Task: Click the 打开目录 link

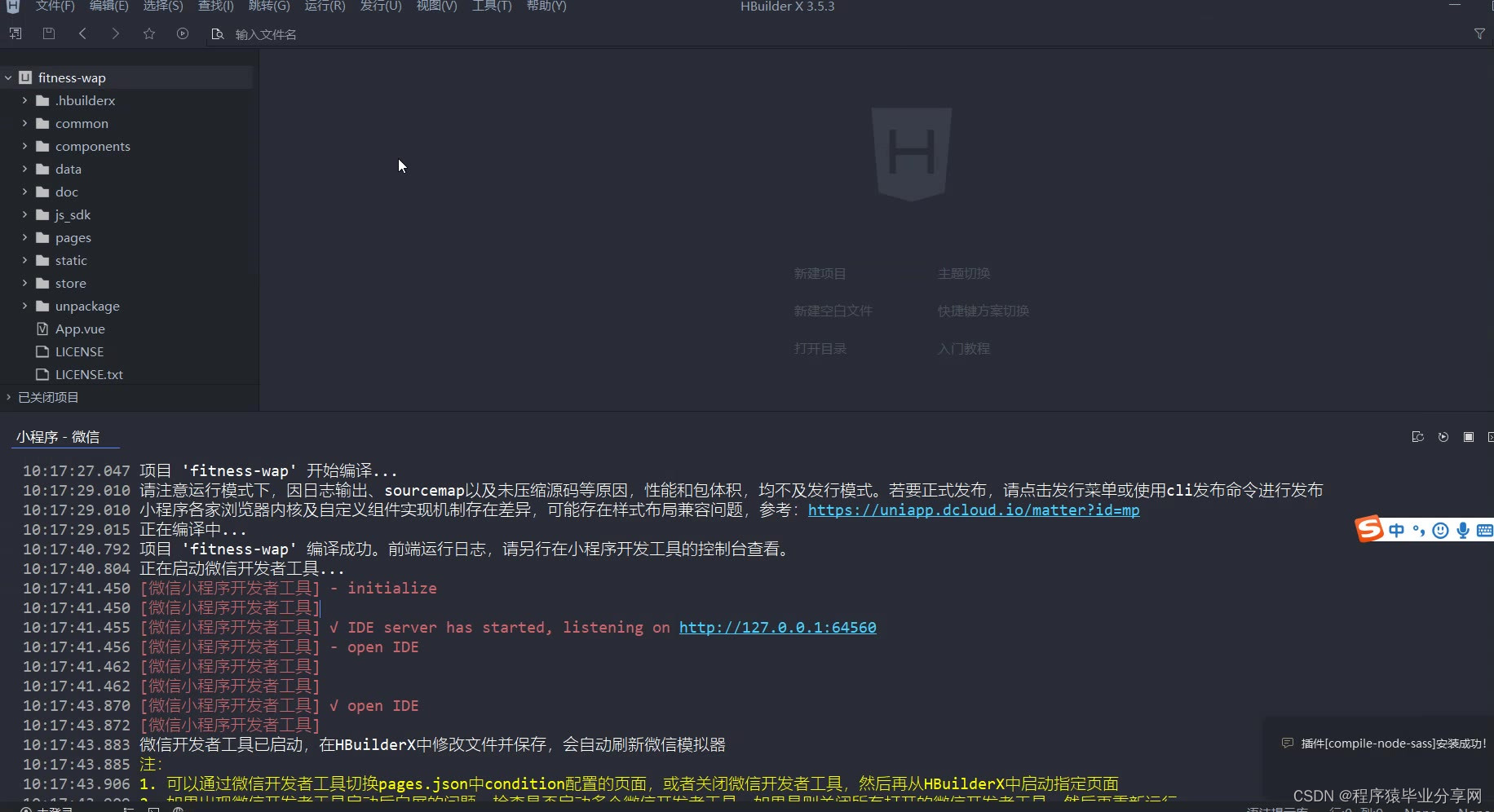Action: click(820, 348)
